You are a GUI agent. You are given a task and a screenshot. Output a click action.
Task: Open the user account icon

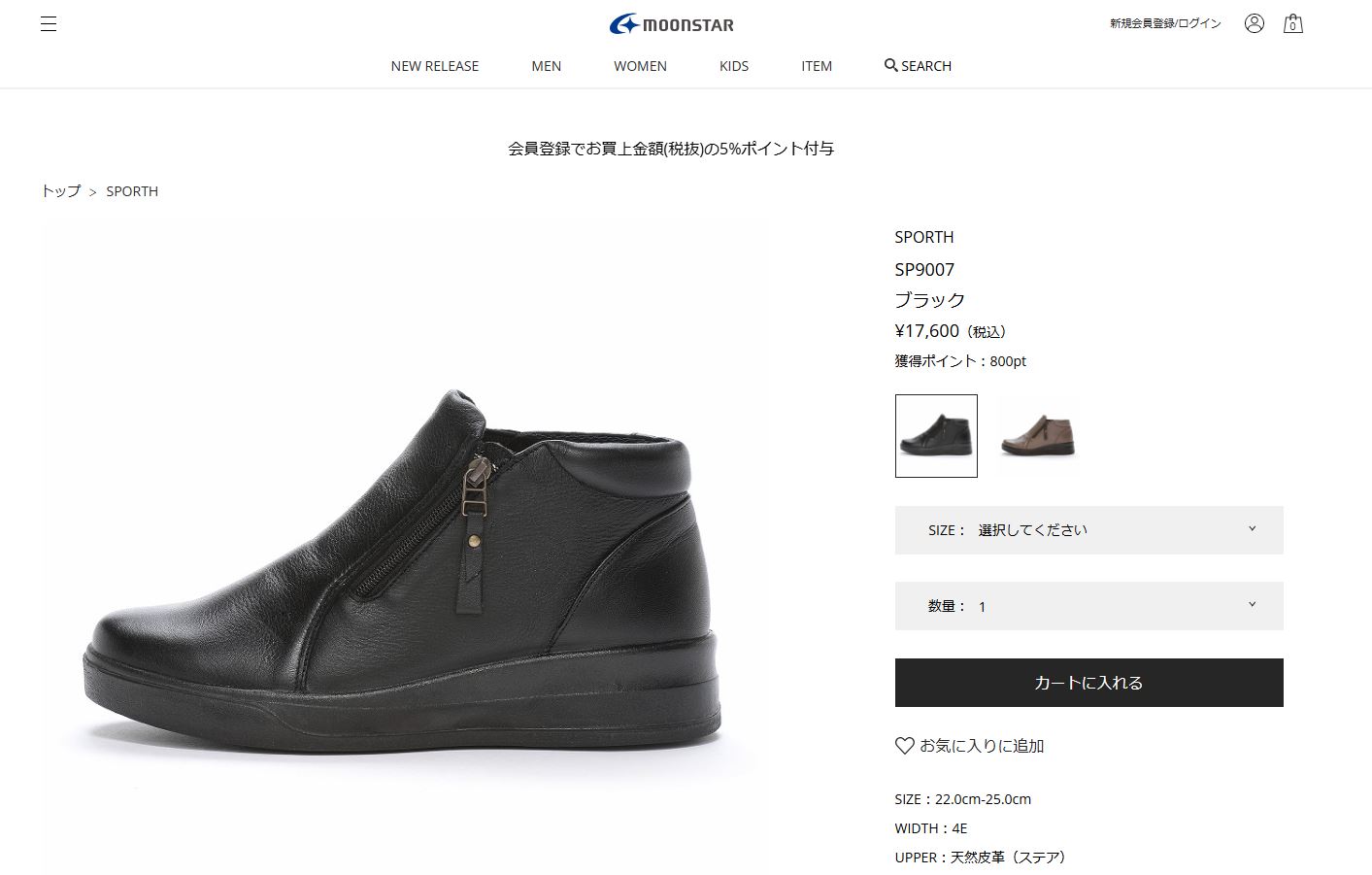(1254, 23)
